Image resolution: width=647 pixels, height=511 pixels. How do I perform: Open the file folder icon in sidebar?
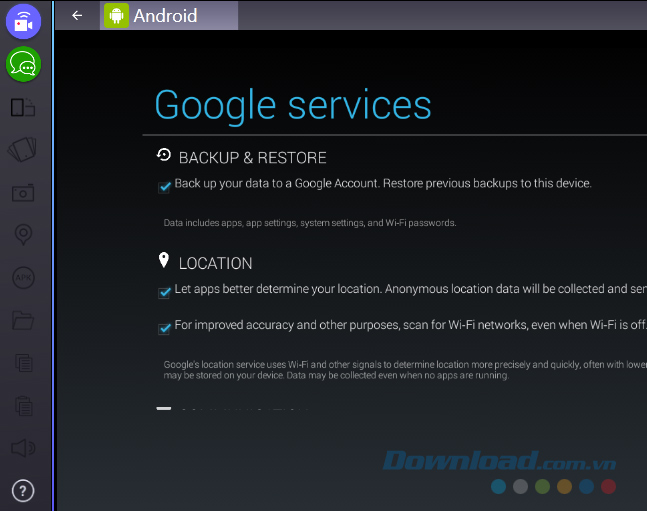(23, 321)
